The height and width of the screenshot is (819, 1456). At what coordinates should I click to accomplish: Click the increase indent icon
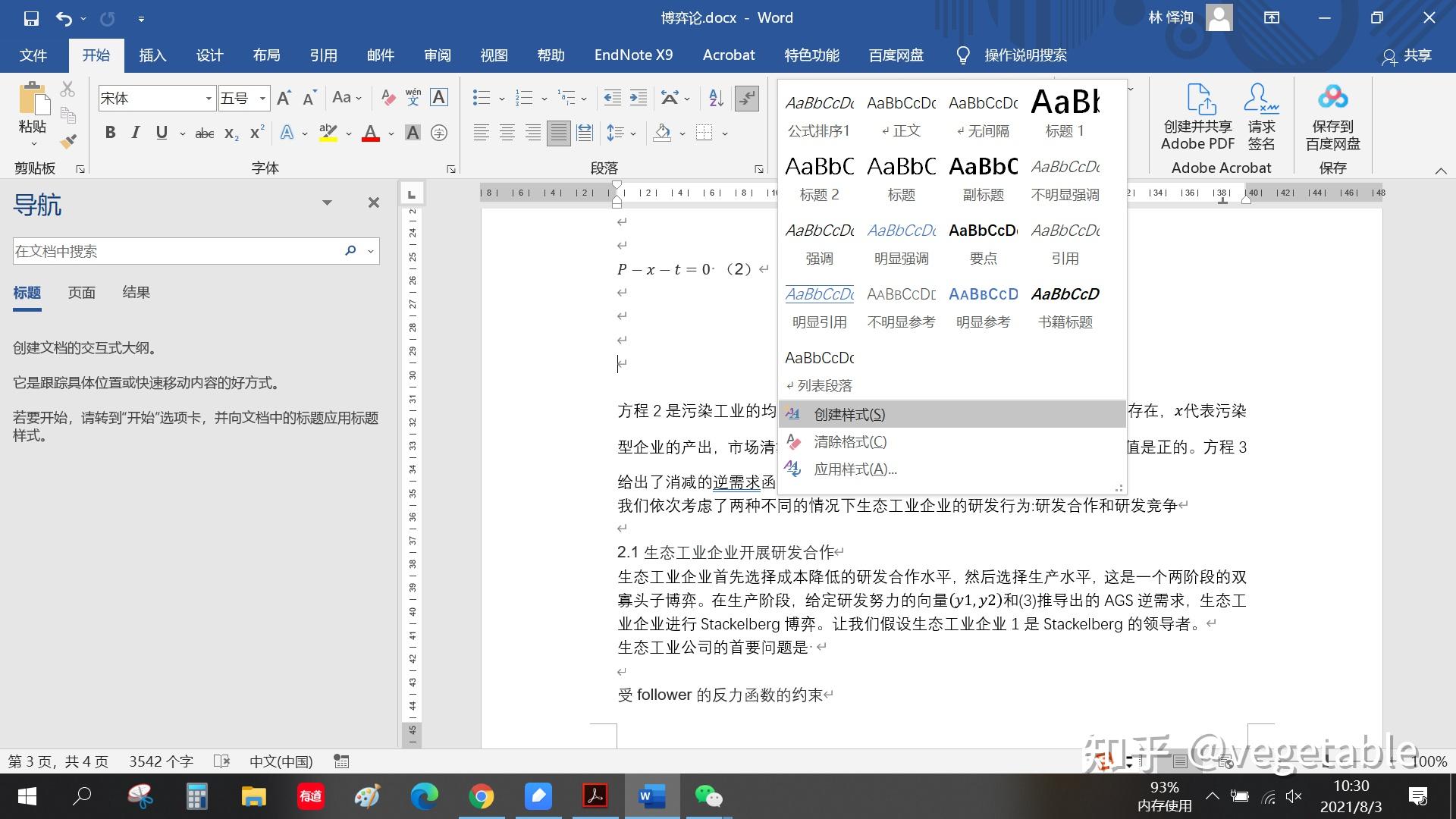(x=639, y=98)
